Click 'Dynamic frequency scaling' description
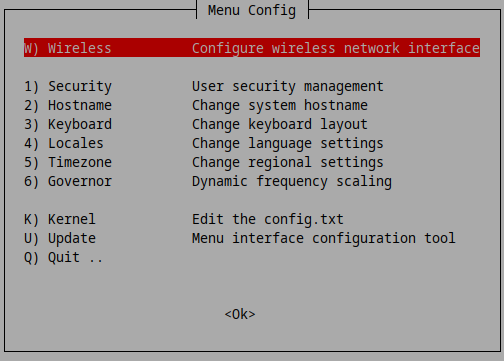Viewport: 504px width, 361px height. (x=292, y=181)
